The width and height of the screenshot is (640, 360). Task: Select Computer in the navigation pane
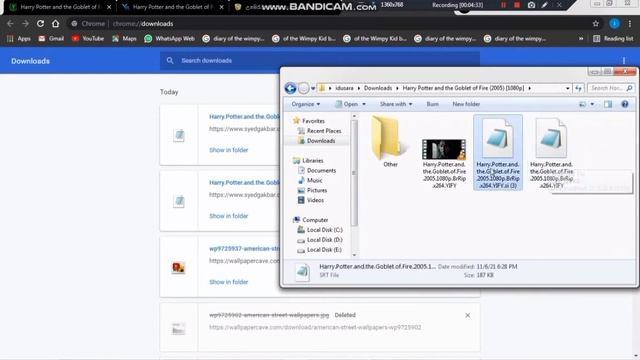[x=311, y=220]
